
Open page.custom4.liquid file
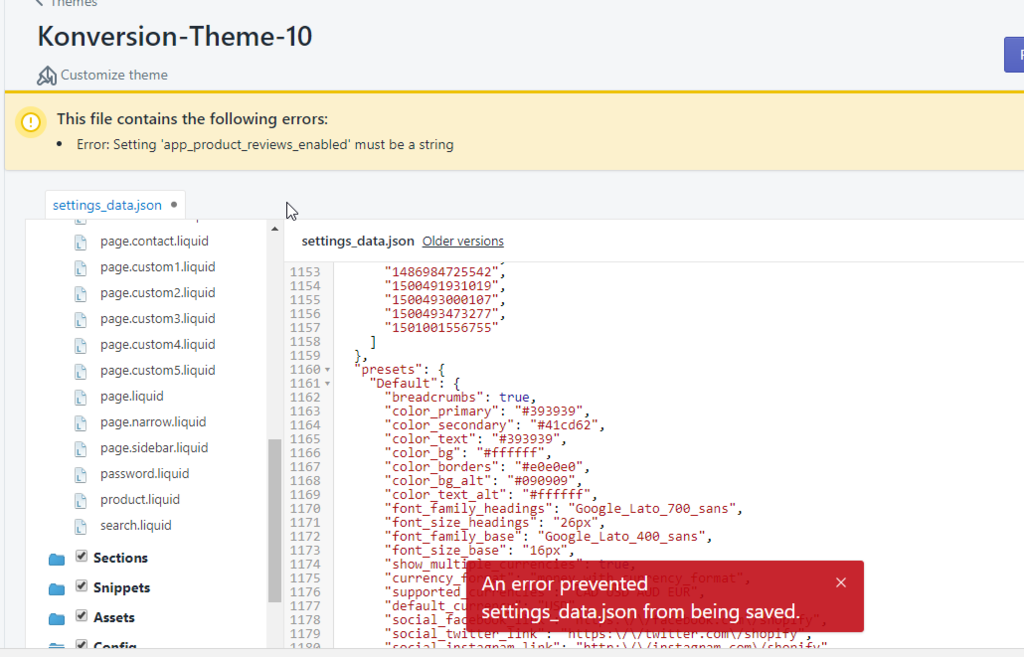[157, 344]
